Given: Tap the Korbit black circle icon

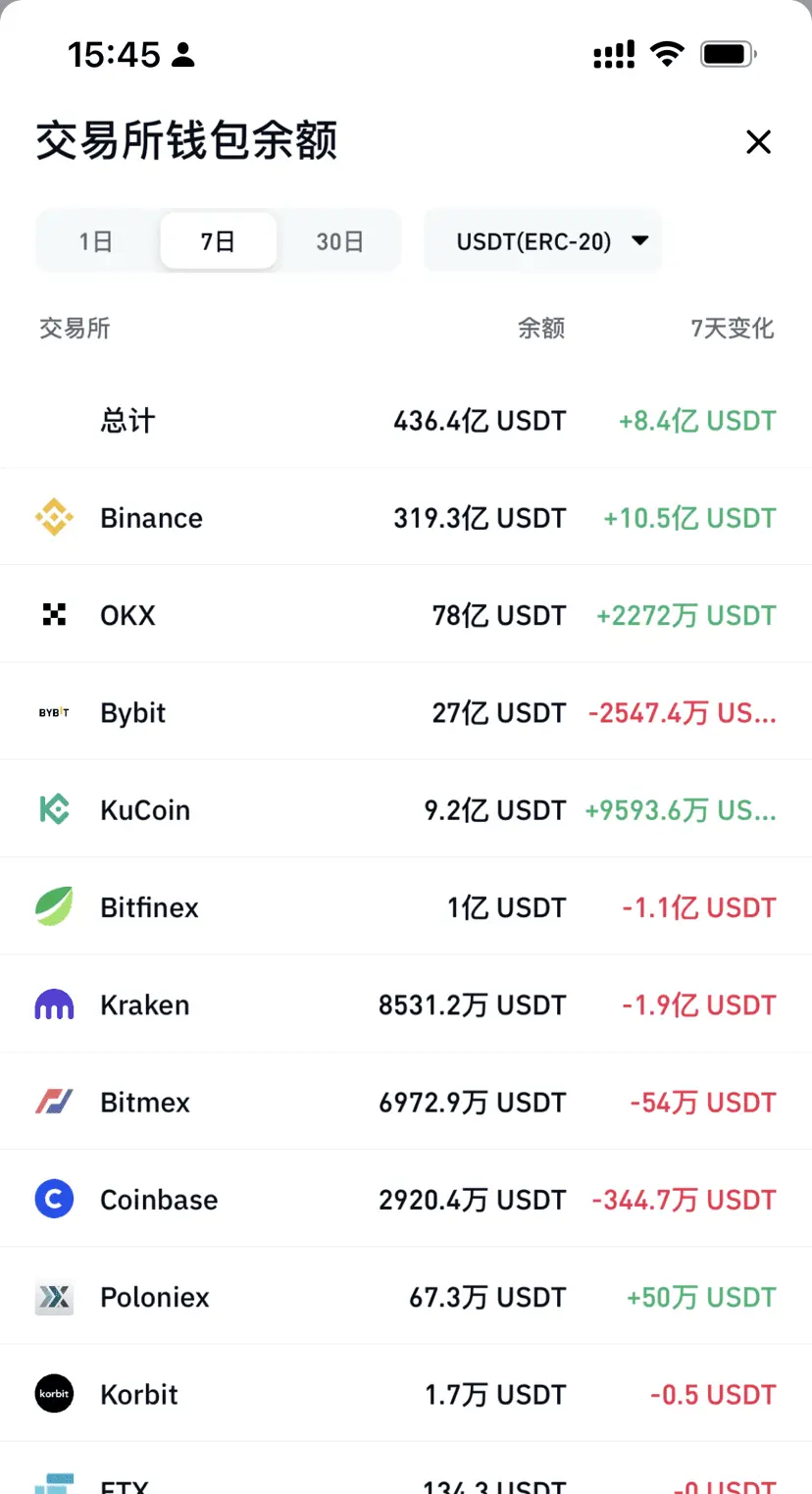Looking at the screenshot, I should coord(54,1394).
